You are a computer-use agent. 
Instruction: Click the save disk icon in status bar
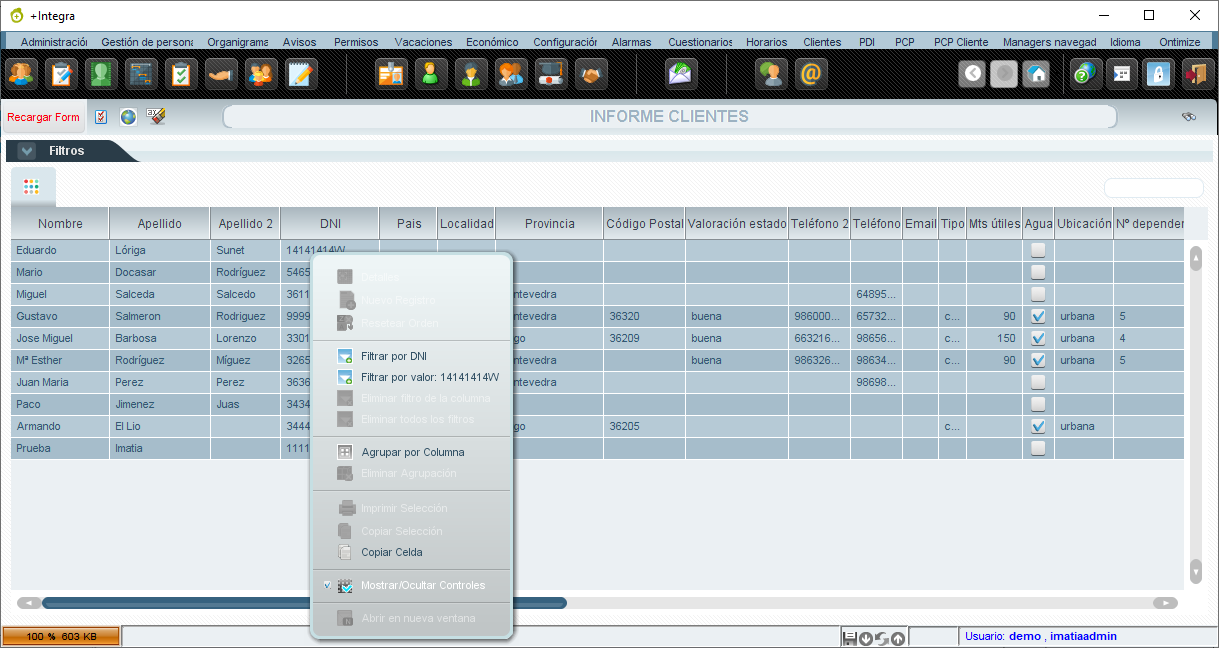850,637
